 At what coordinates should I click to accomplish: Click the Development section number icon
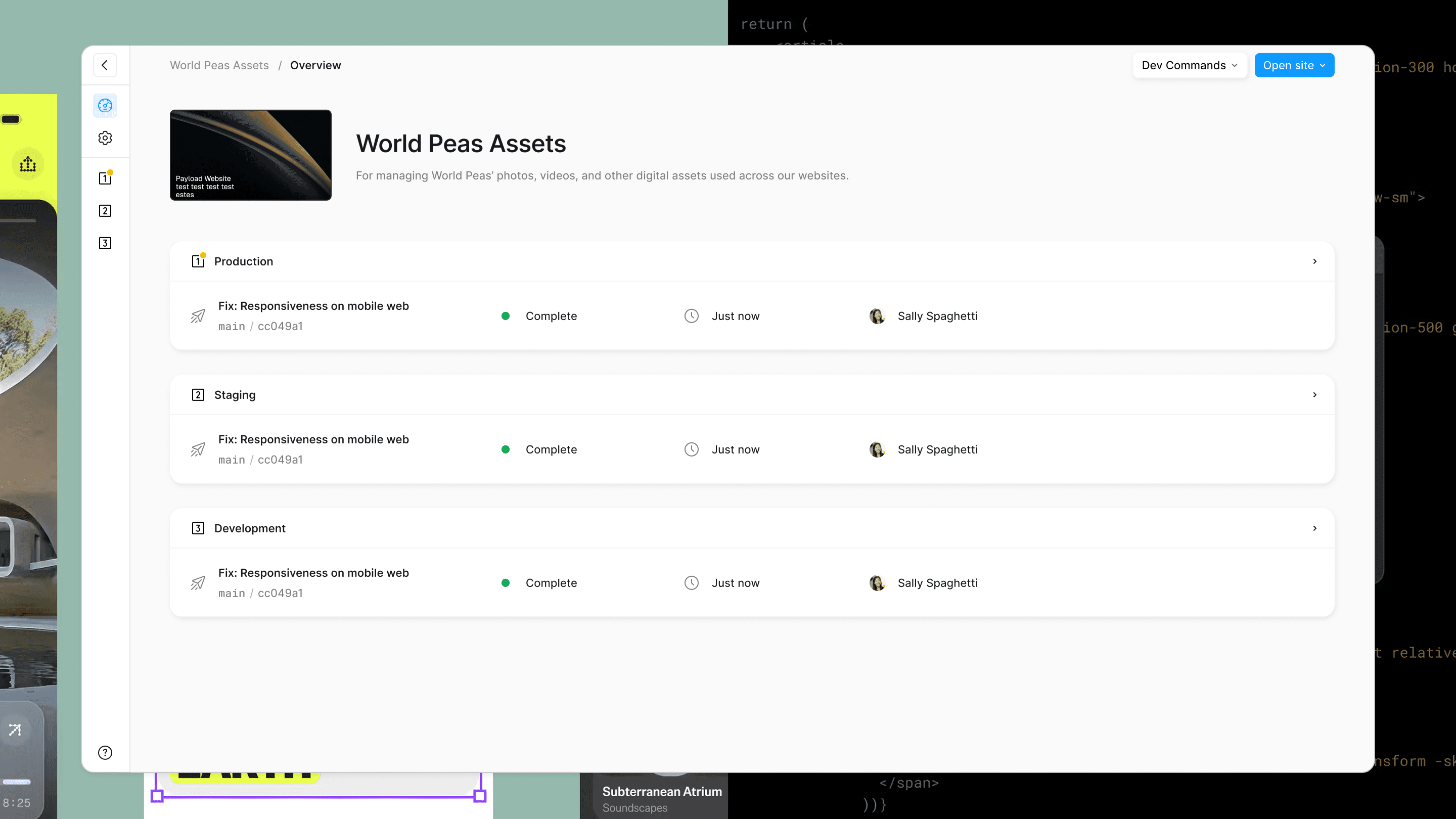(x=198, y=528)
